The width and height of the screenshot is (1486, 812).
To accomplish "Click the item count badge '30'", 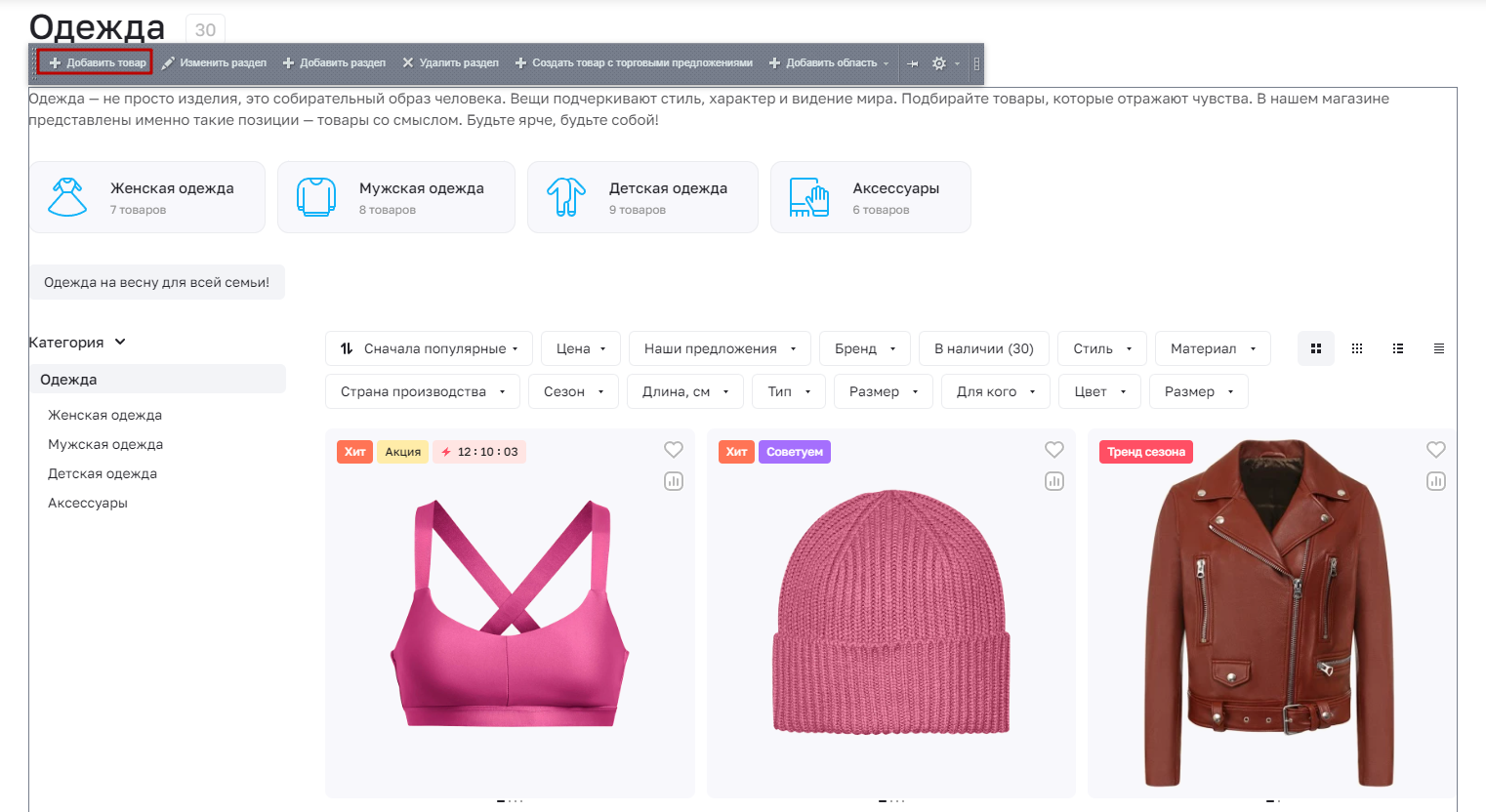I will pyautogui.click(x=205, y=29).
